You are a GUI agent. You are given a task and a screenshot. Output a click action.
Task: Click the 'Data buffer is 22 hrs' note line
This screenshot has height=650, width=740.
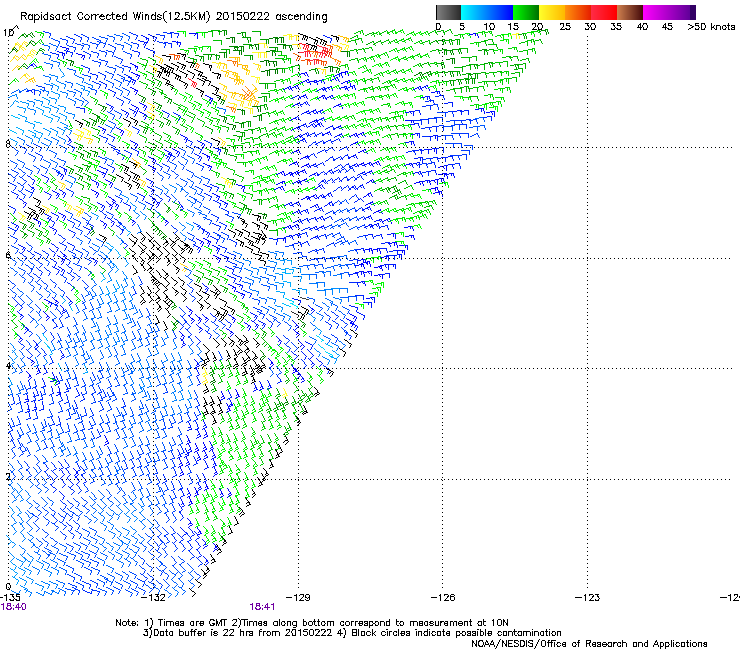[352, 633]
